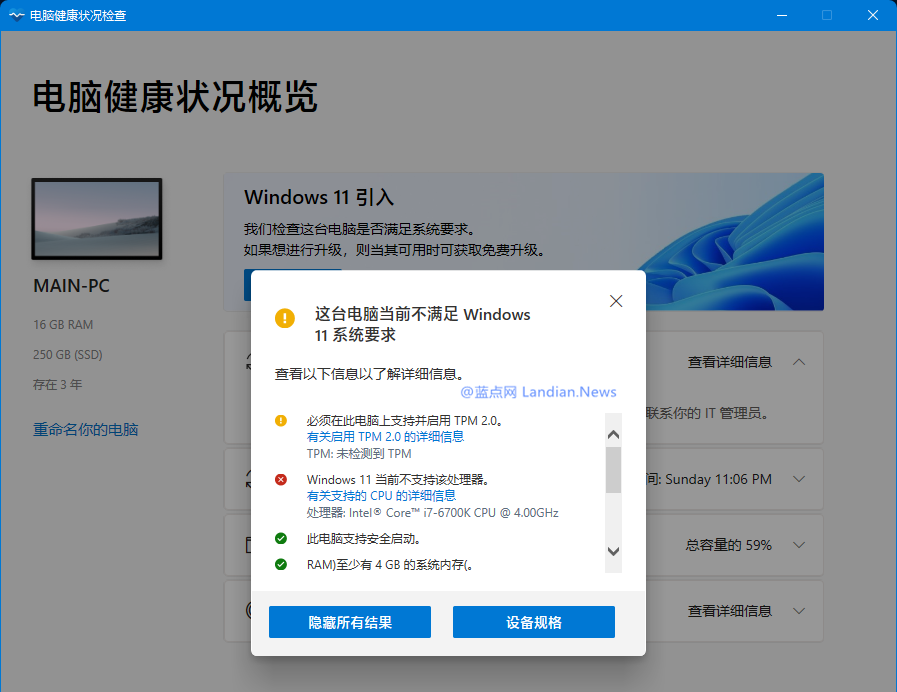Click the 隐藏所有结果 button
Screen dimensions: 897x692
coord(350,622)
